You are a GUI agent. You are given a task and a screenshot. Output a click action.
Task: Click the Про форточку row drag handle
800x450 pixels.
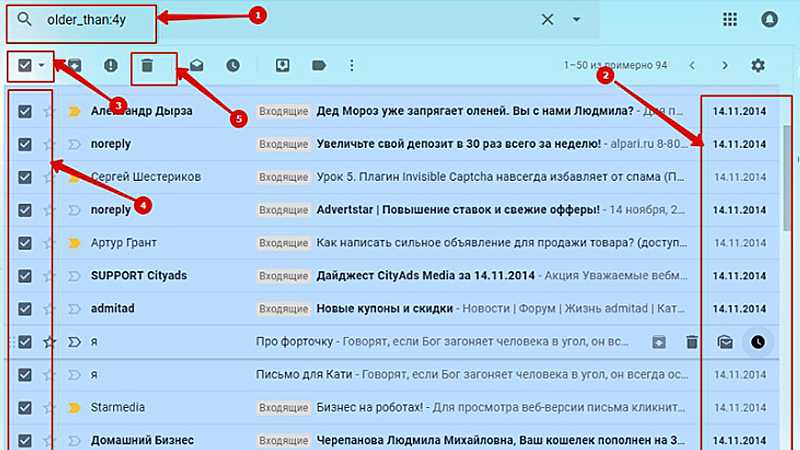point(11,342)
